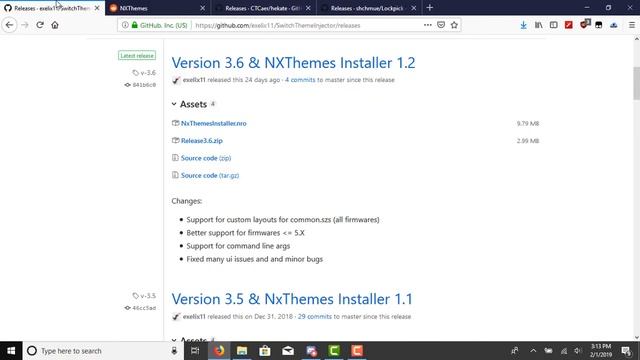This screenshot has height=360, width=640.
Task: View 29 commits to master link
Action: tap(314, 317)
